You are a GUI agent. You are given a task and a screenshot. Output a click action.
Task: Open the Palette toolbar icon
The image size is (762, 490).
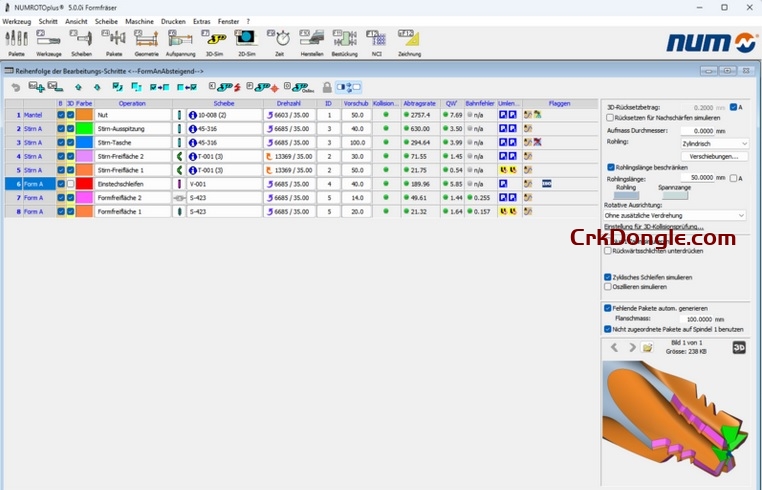pyautogui.click(x=16, y=43)
